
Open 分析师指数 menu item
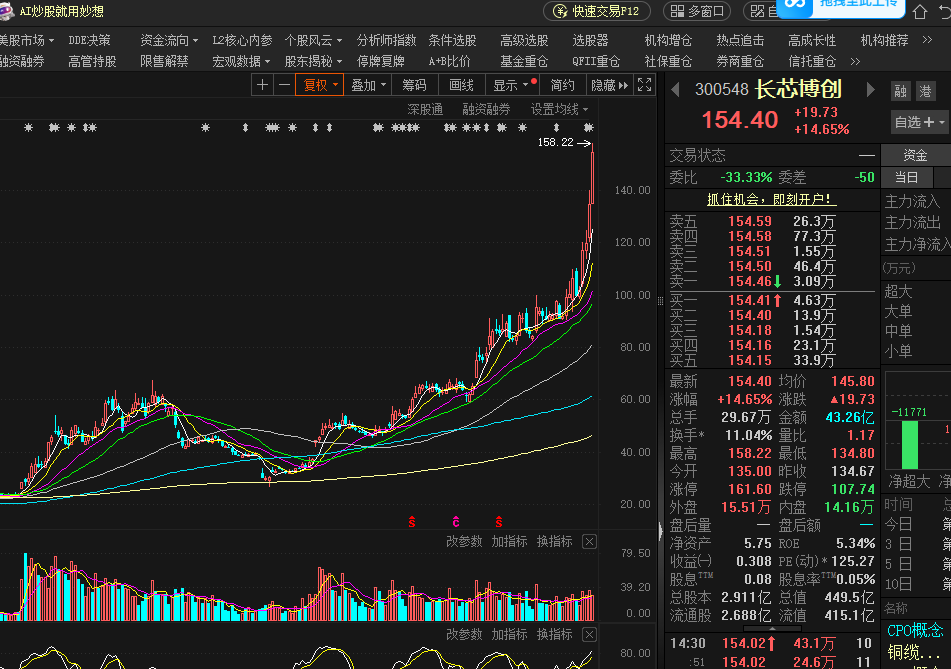point(386,40)
